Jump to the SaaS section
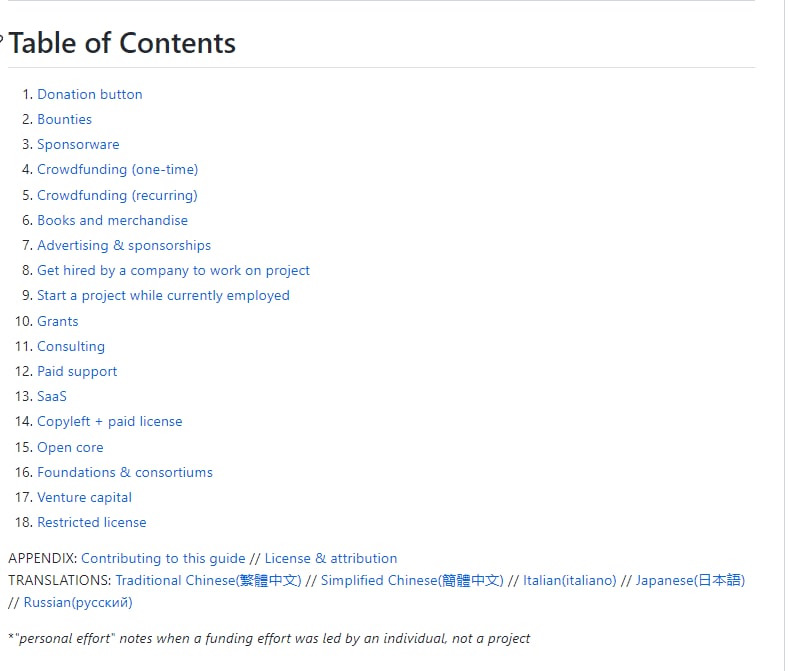Screen dimensions: 788x671 pyautogui.click(x=52, y=396)
